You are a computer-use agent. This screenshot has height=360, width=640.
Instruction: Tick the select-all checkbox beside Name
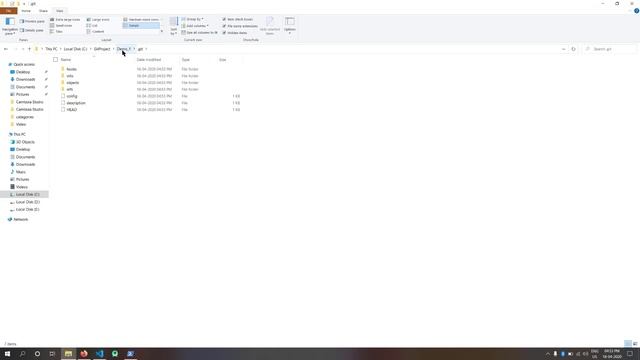tap(56, 60)
